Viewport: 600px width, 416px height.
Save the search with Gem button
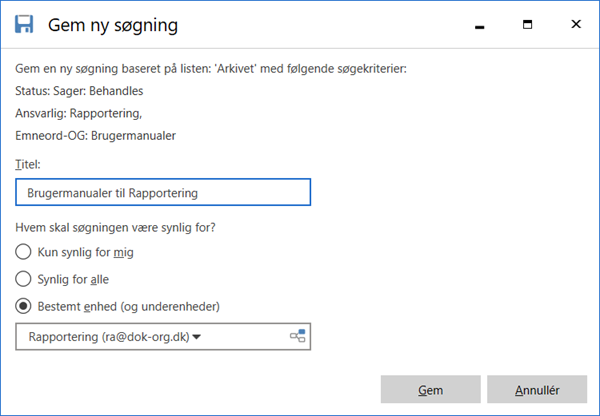430,389
